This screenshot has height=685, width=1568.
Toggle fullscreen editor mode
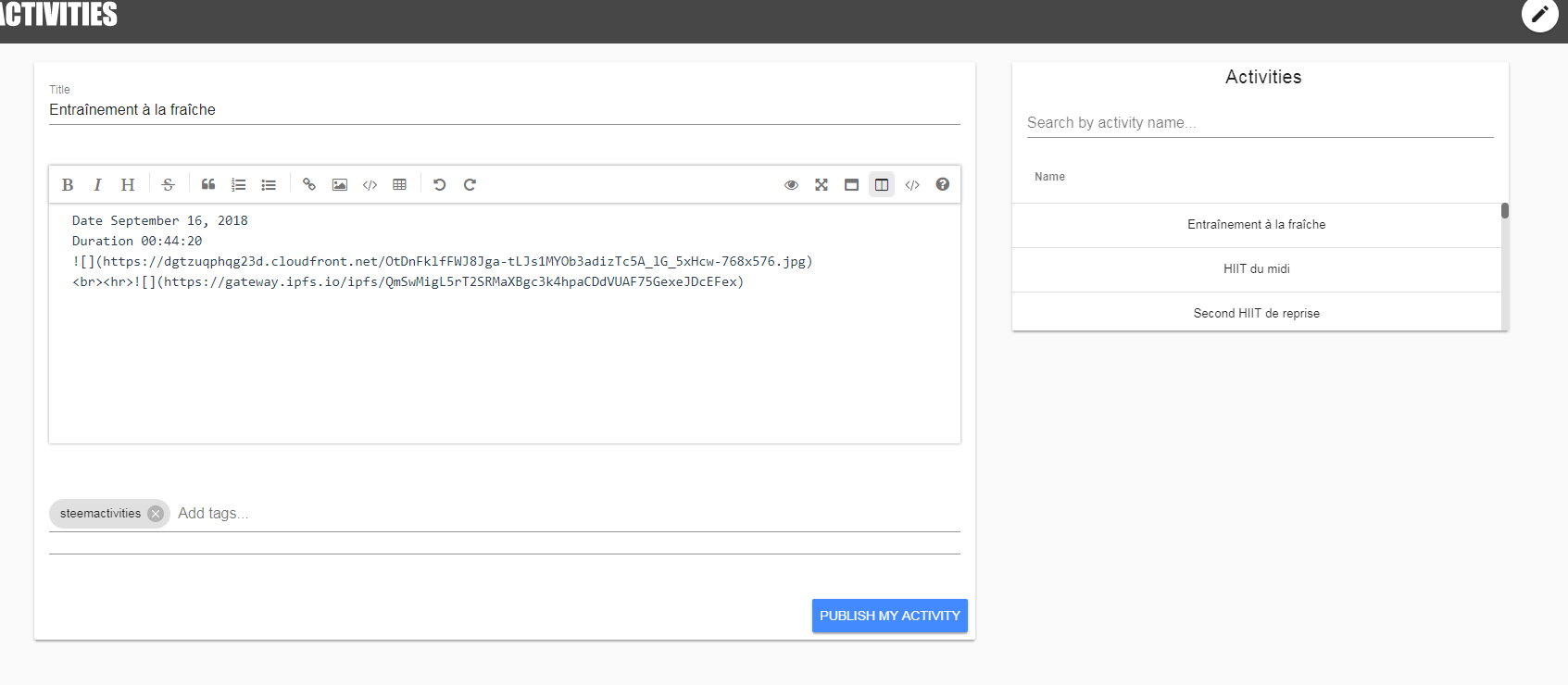[x=822, y=185]
